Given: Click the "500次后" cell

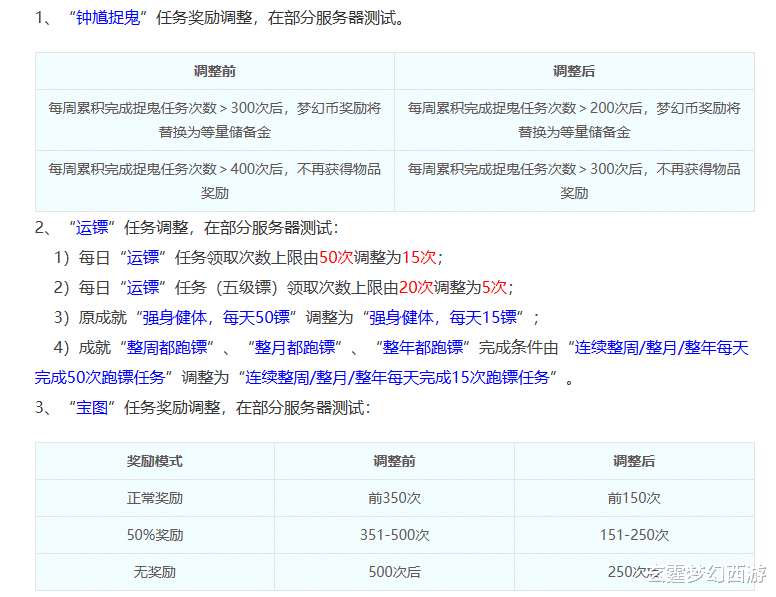Looking at the screenshot, I should point(394,572).
